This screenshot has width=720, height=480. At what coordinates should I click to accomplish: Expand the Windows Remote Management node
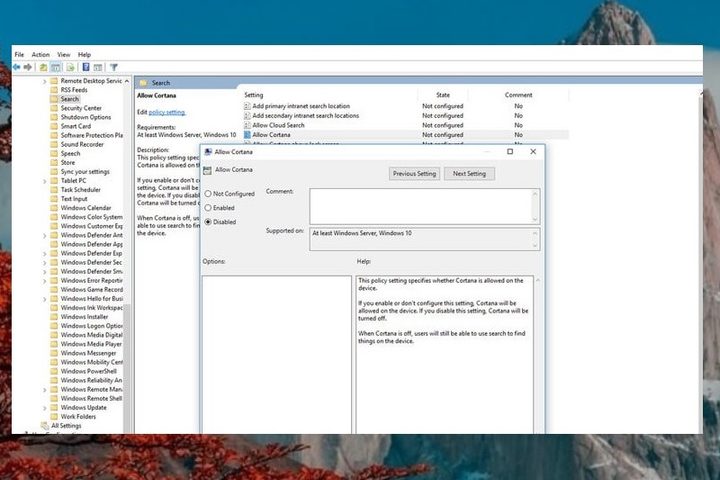[45, 390]
